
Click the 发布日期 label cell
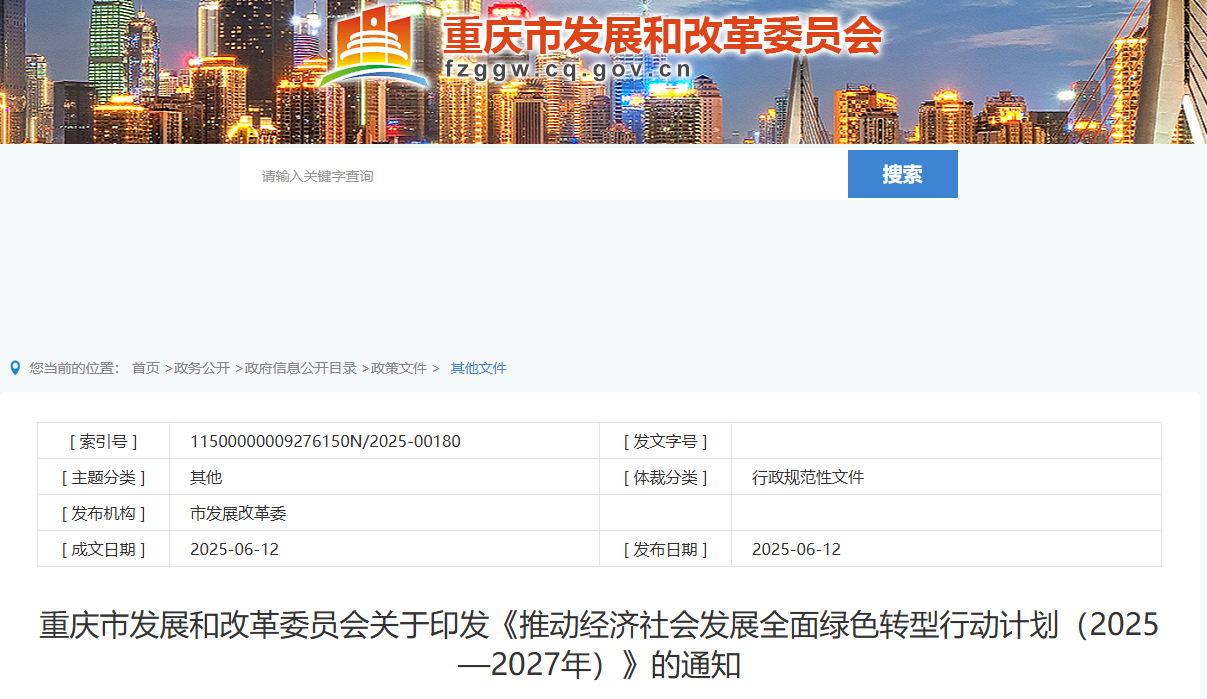(x=665, y=549)
